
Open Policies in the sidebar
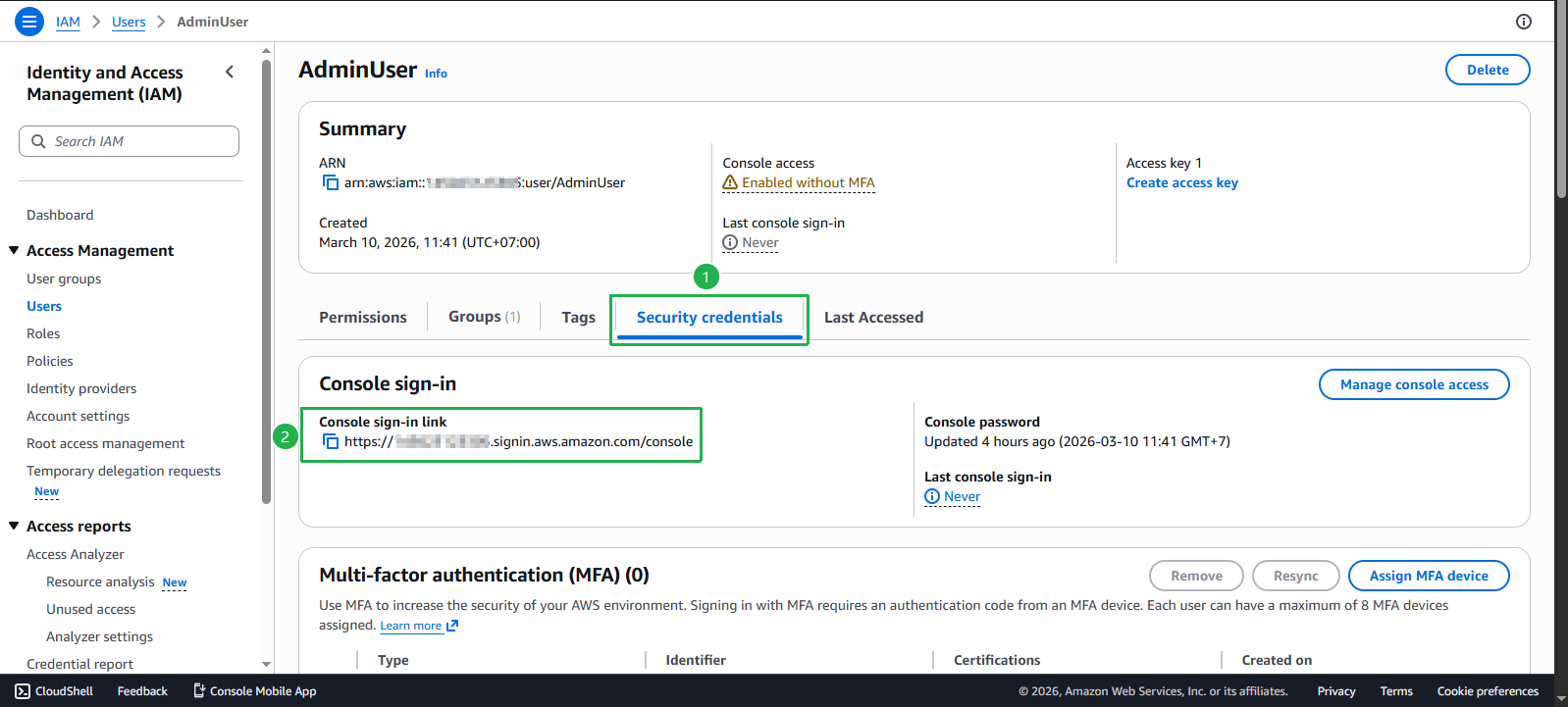[50, 361]
